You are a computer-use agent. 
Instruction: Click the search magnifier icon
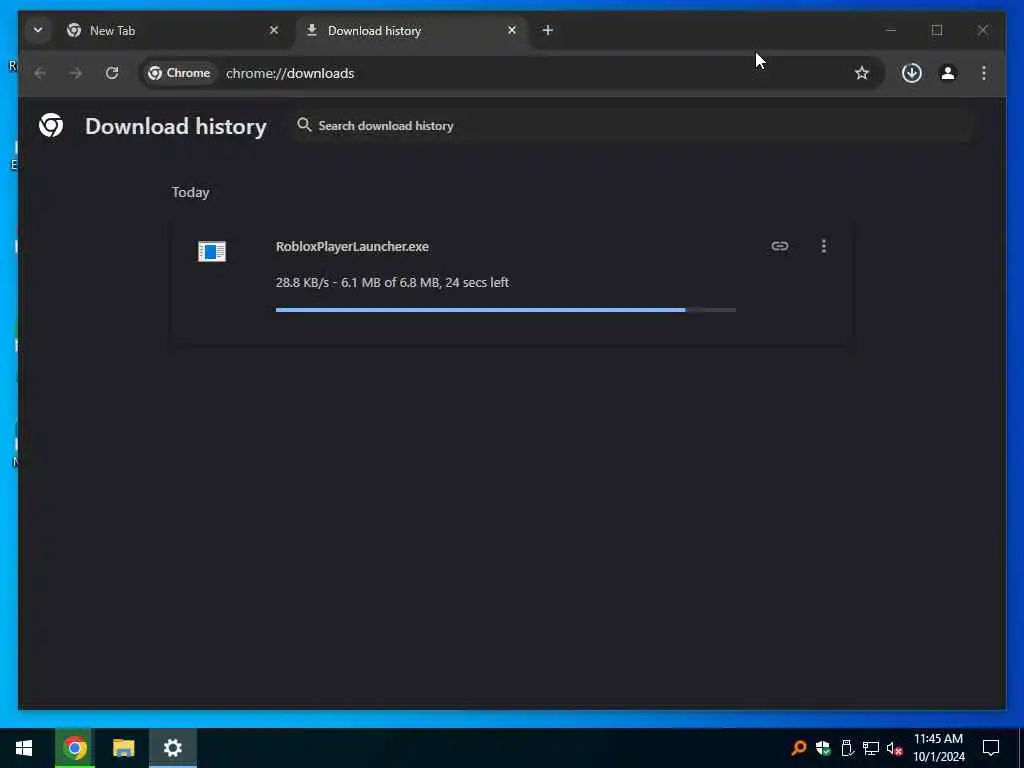(304, 125)
